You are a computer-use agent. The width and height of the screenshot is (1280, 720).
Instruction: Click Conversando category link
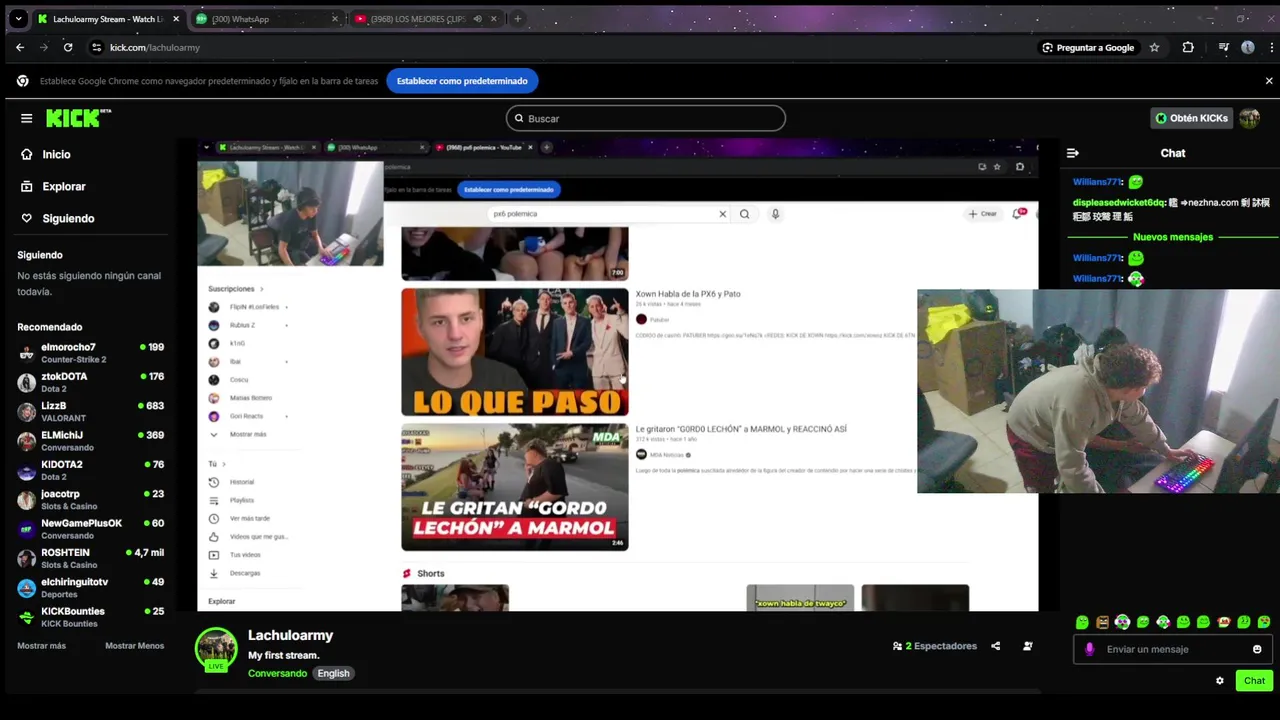[x=277, y=673]
